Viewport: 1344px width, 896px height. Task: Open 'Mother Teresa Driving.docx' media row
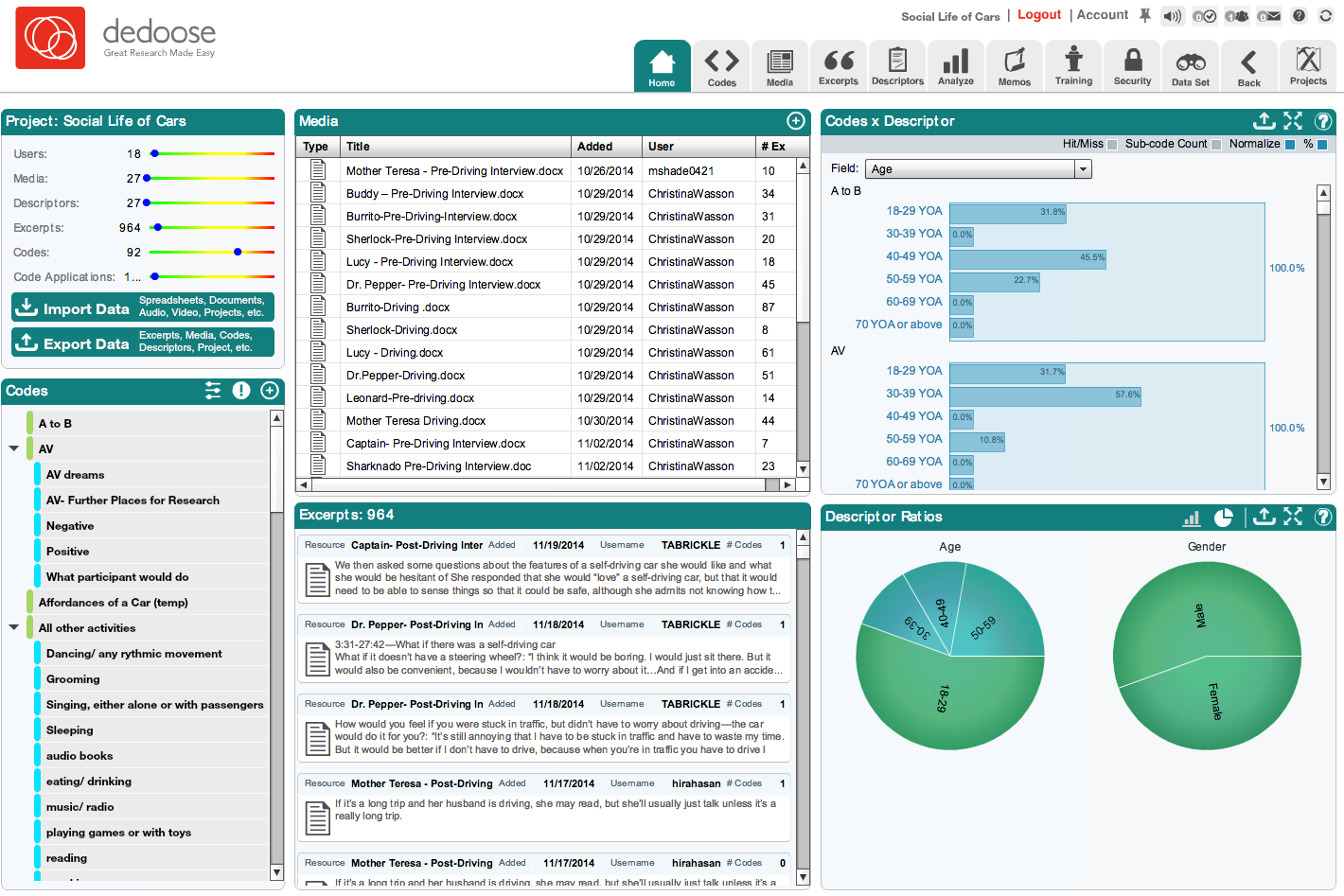(546, 421)
